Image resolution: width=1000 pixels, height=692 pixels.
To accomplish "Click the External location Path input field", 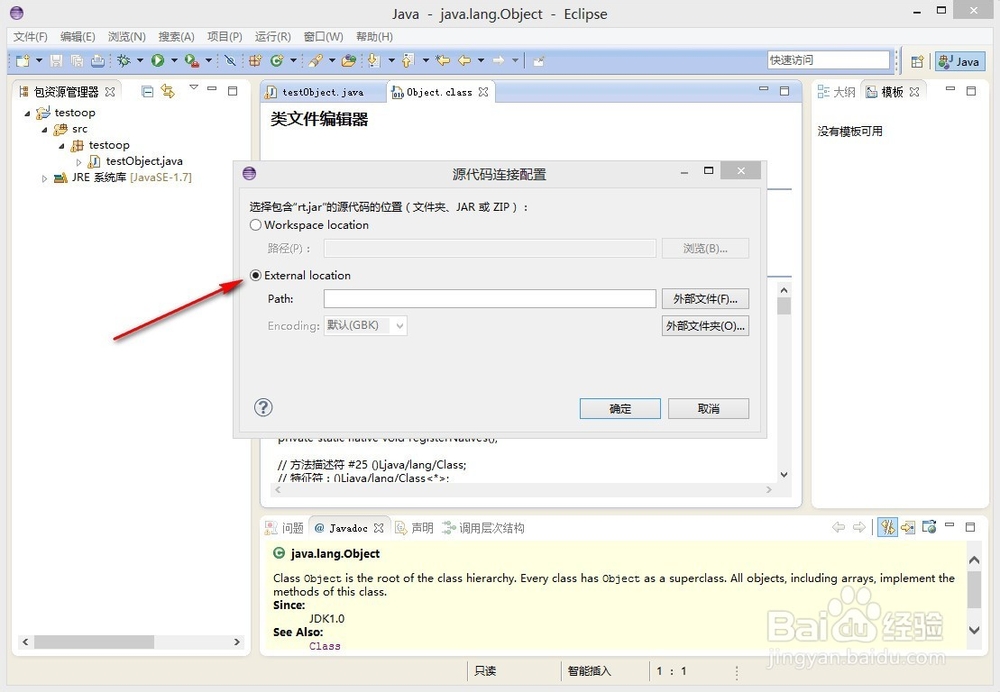I will (x=489, y=298).
